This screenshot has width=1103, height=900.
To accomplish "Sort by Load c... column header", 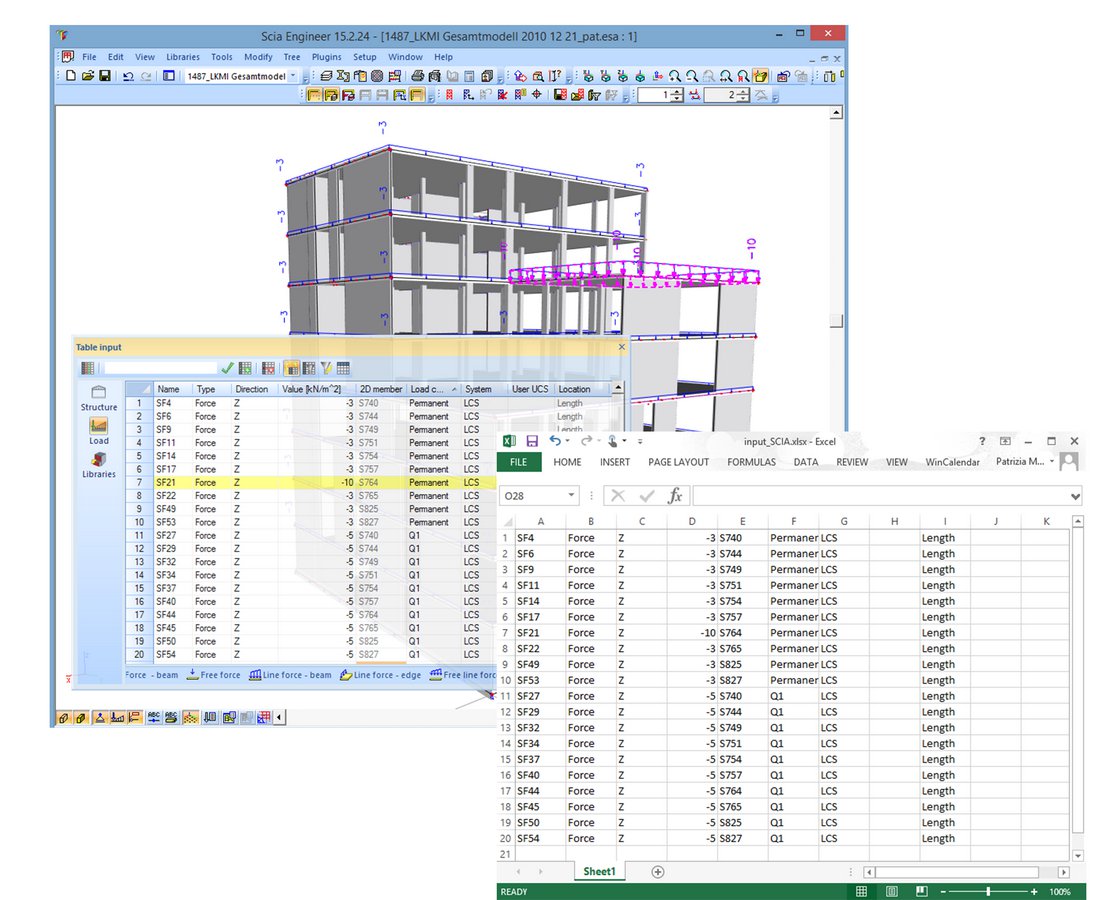I will [433, 389].
